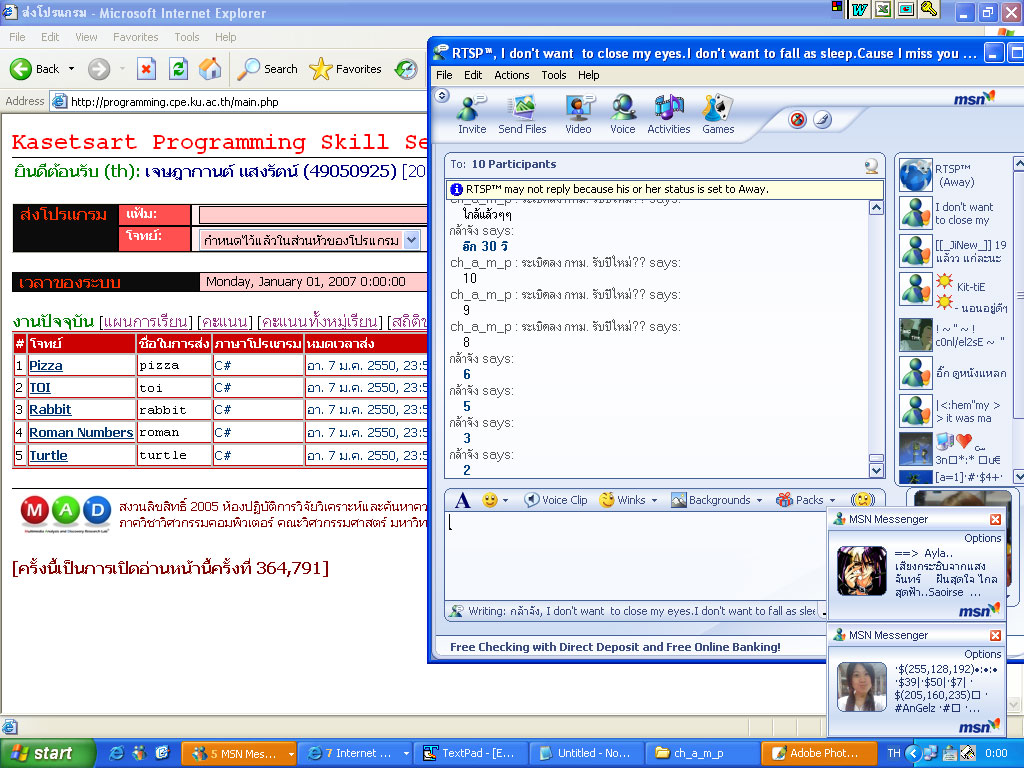
Task: Go to the IE Home page icon
Action: click(210, 69)
